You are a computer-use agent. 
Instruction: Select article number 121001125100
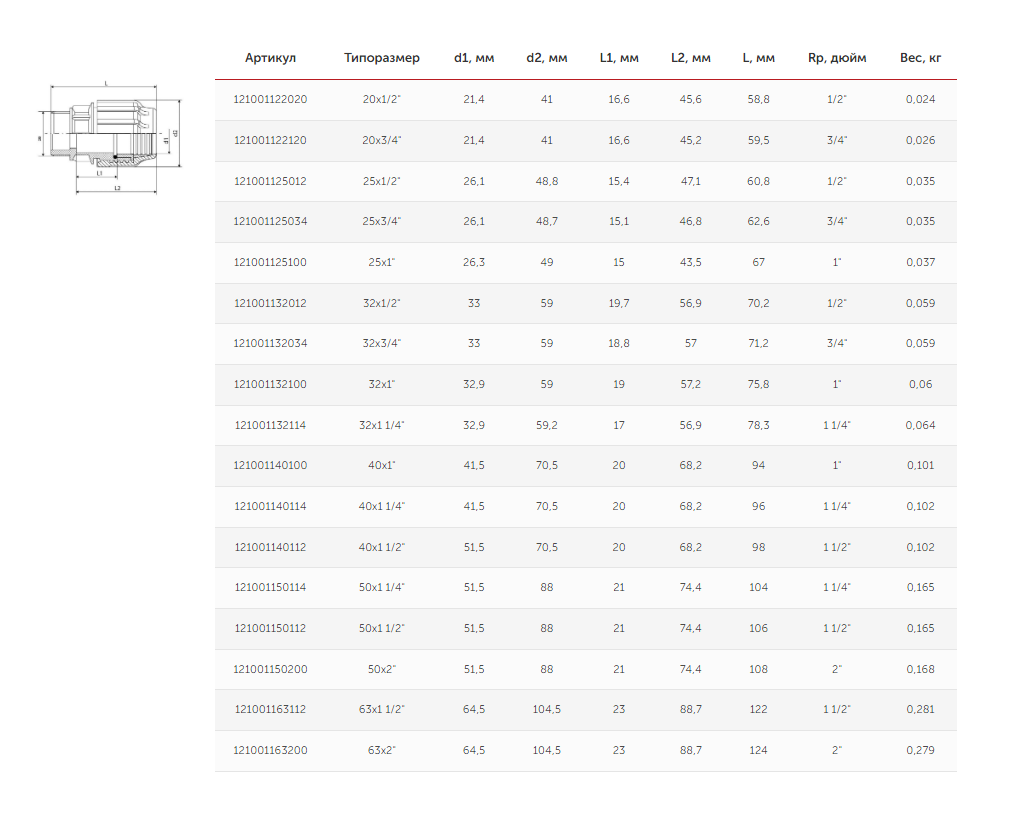pos(270,262)
